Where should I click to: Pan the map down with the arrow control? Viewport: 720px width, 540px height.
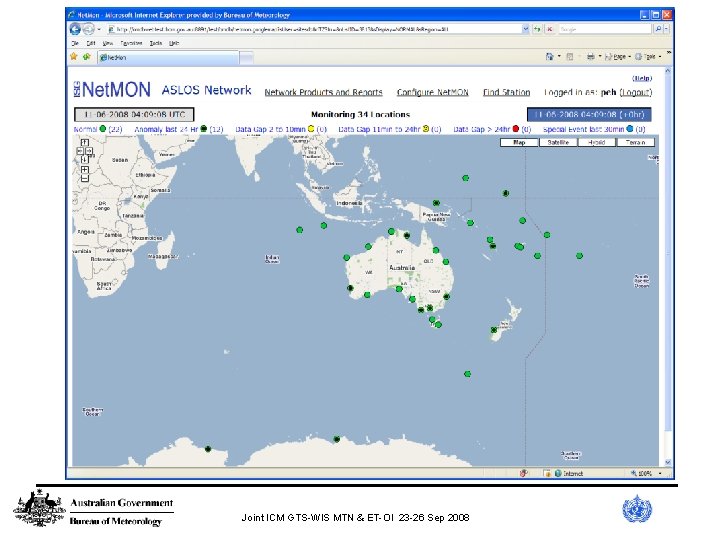(84, 159)
